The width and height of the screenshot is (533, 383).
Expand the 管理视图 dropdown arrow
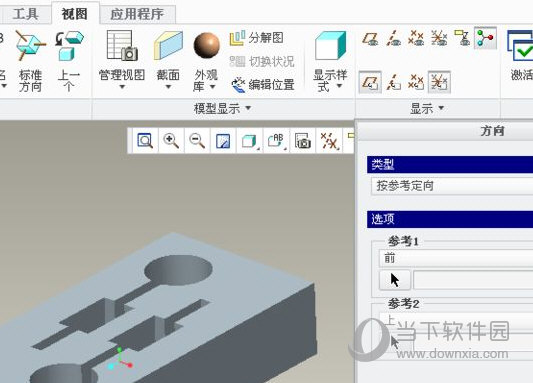[122, 87]
